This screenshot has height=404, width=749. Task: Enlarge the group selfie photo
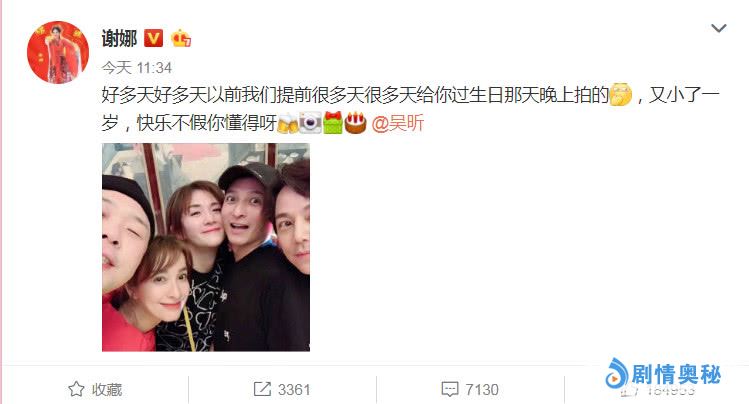click(206, 247)
